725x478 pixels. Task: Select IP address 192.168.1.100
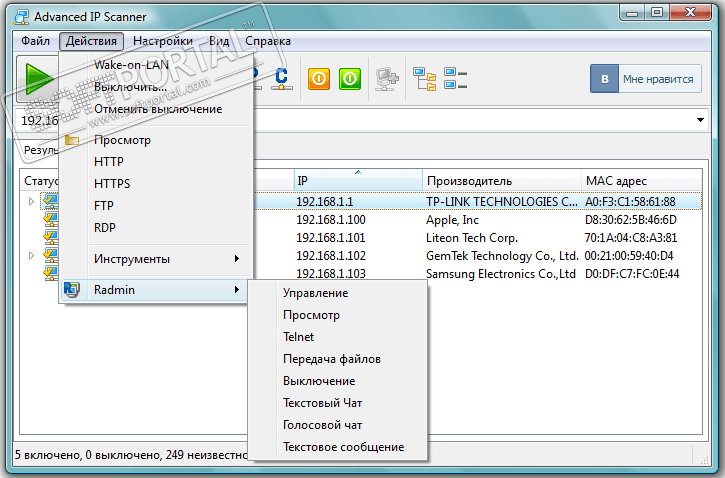pyautogui.click(x=331, y=220)
